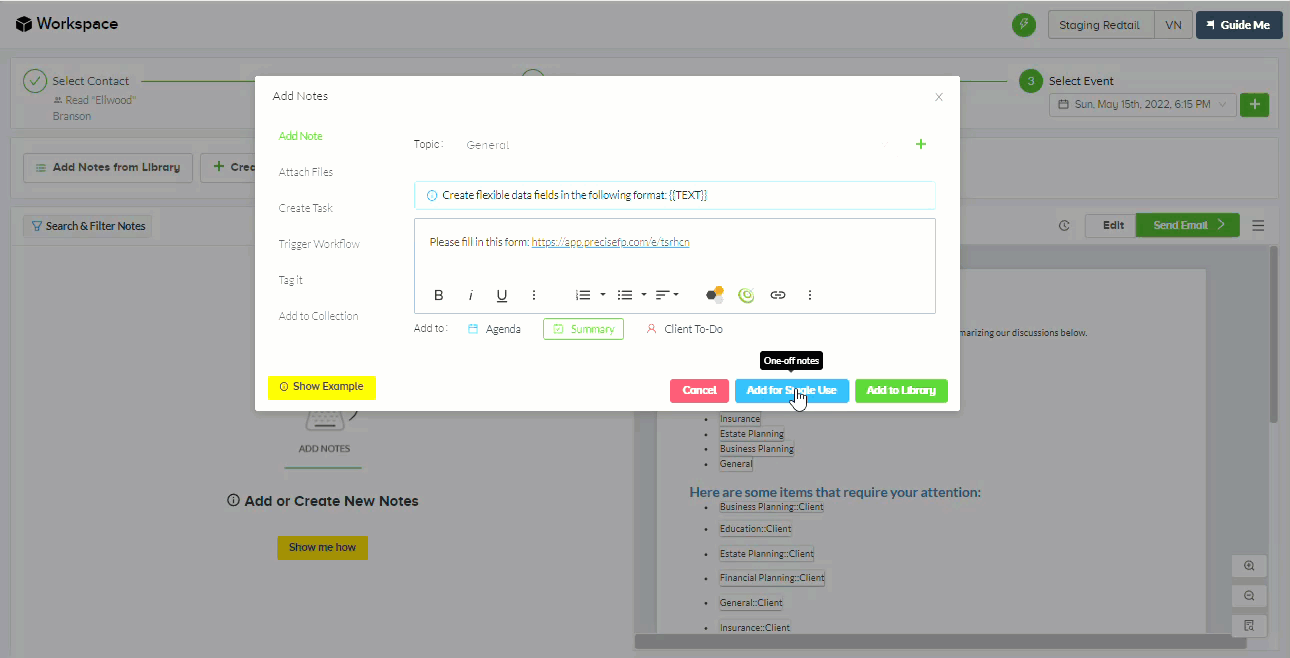Open the text alignment dropdown
Image resolution: width=1290 pixels, height=658 pixels.
pyautogui.click(x=667, y=295)
